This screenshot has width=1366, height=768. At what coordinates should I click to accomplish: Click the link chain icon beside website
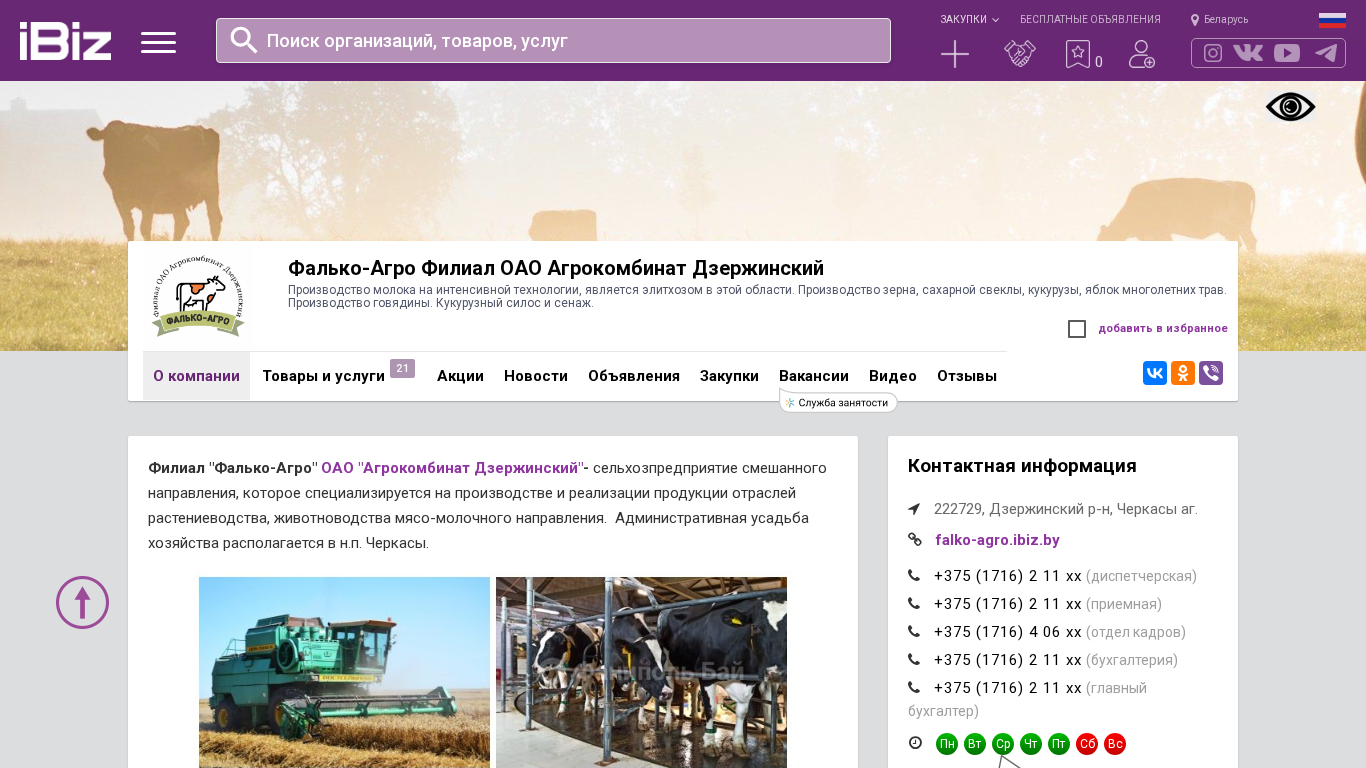tap(915, 540)
